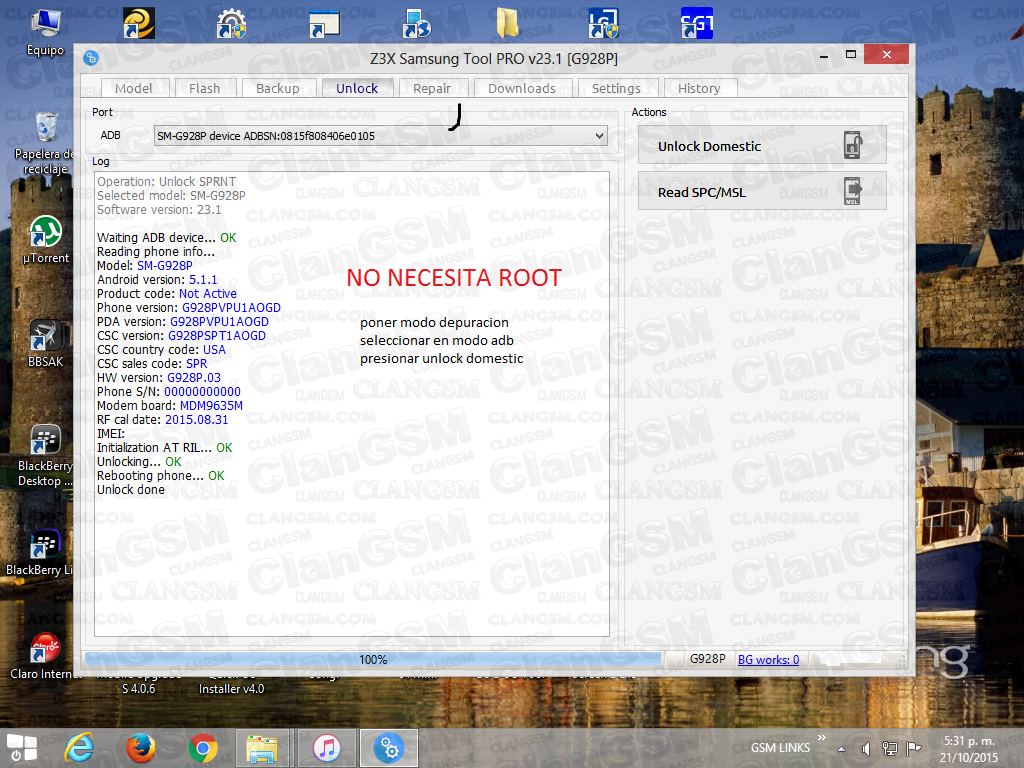Launch the µTorrent desktop shortcut
Screen dimensions: 1024x768
click(x=46, y=239)
